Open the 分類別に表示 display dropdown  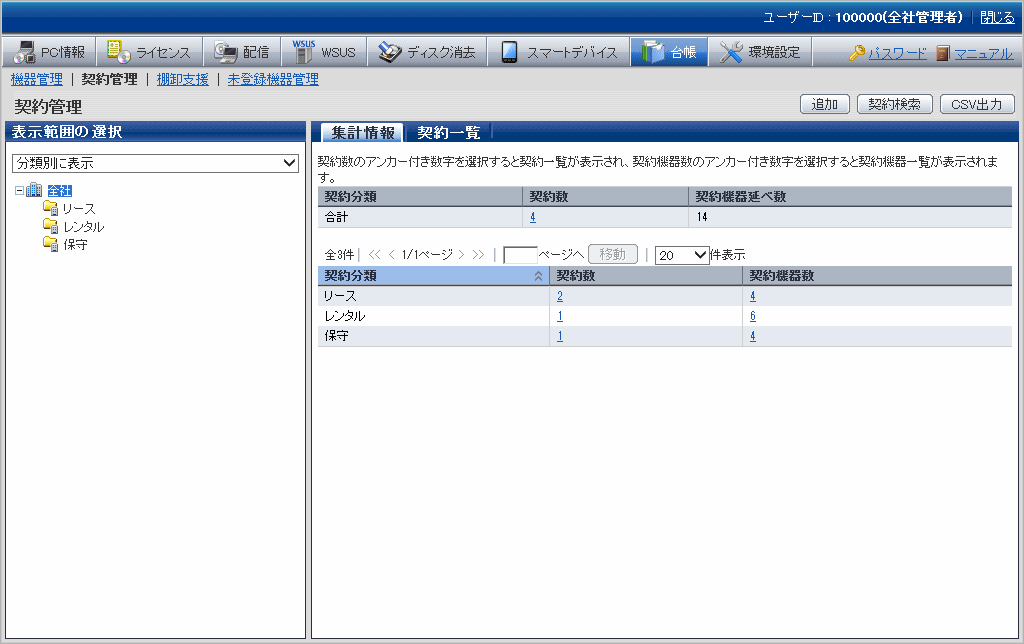pyautogui.click(x=155, y=163)
